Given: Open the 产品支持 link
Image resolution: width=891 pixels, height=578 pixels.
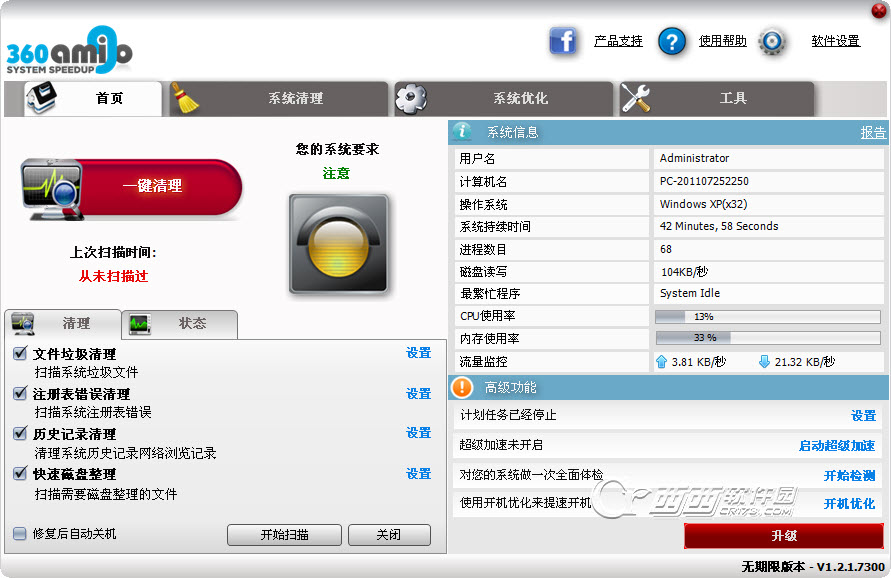Looking at the screenshot, I should 618,41.
